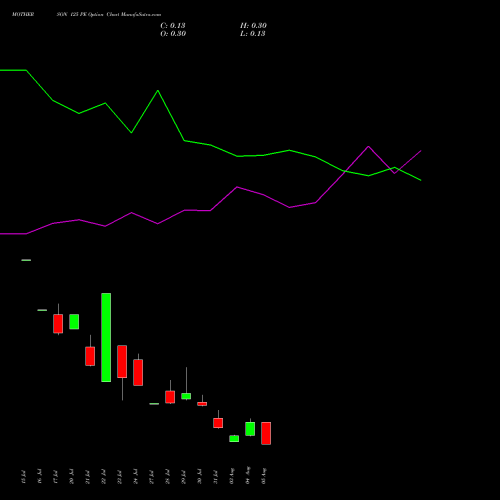
Task: Select the red candlestick on 17 Jul
Action: pyautogui.click(x=58, y=324)
